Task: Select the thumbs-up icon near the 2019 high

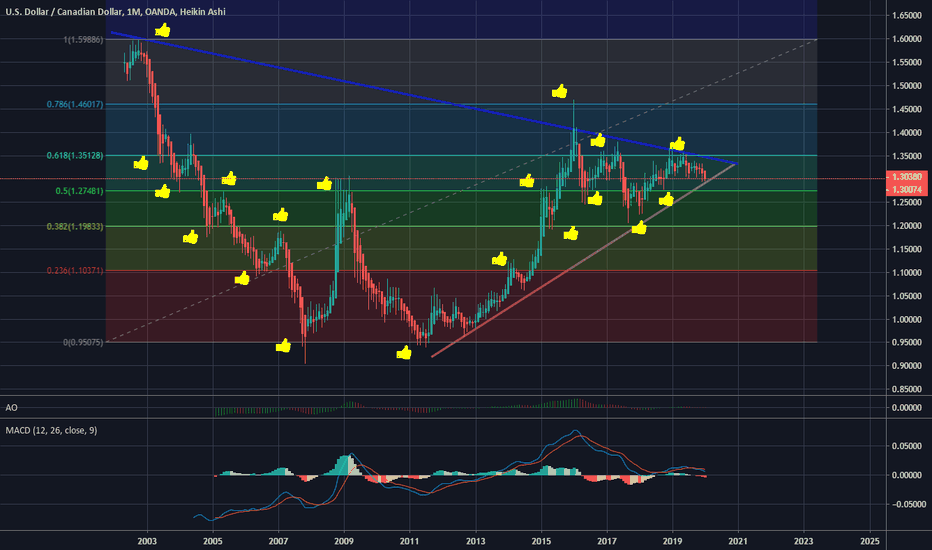Action: (677, 144)
